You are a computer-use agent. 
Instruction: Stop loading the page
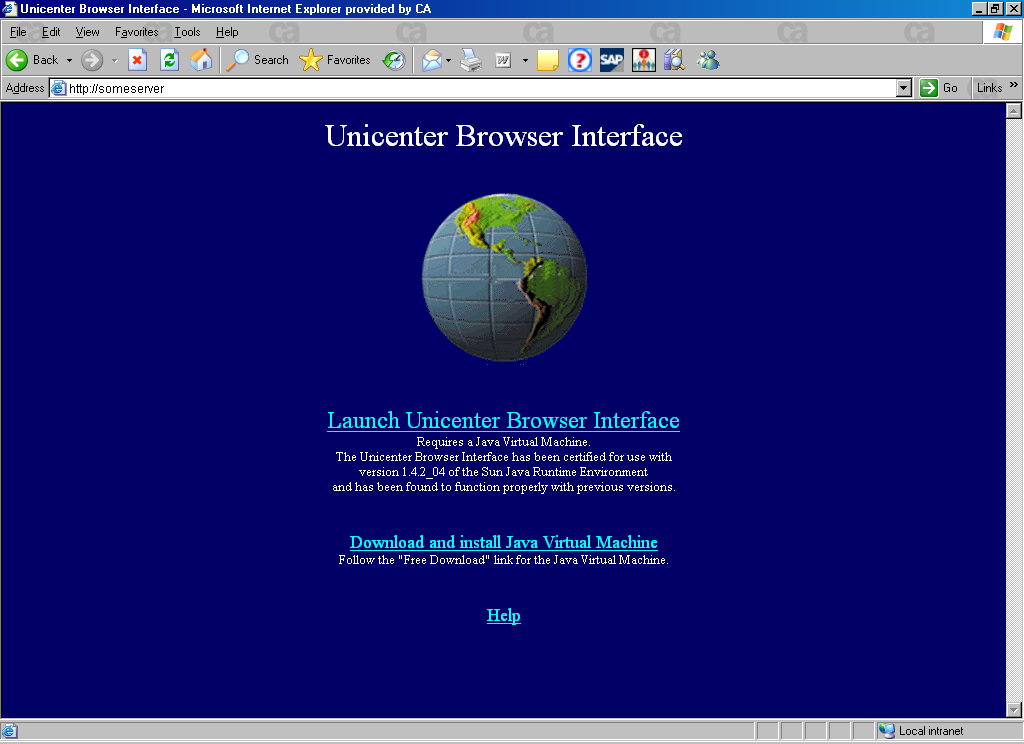click(137, 60)
